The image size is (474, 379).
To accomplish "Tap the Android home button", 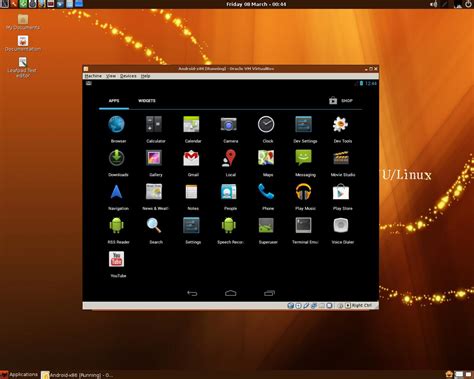I will pyautogui.click(x=231, y=293).
